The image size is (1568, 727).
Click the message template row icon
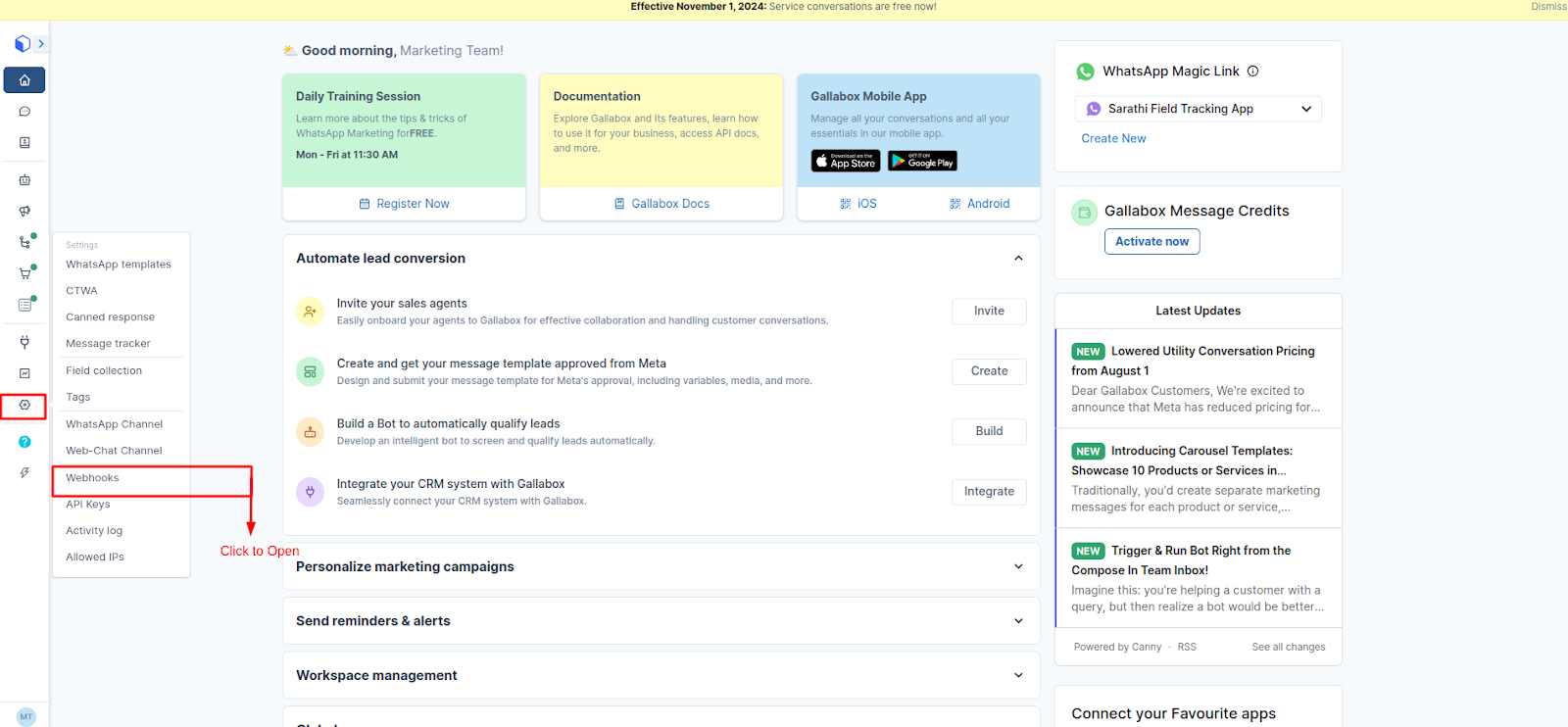310,371
